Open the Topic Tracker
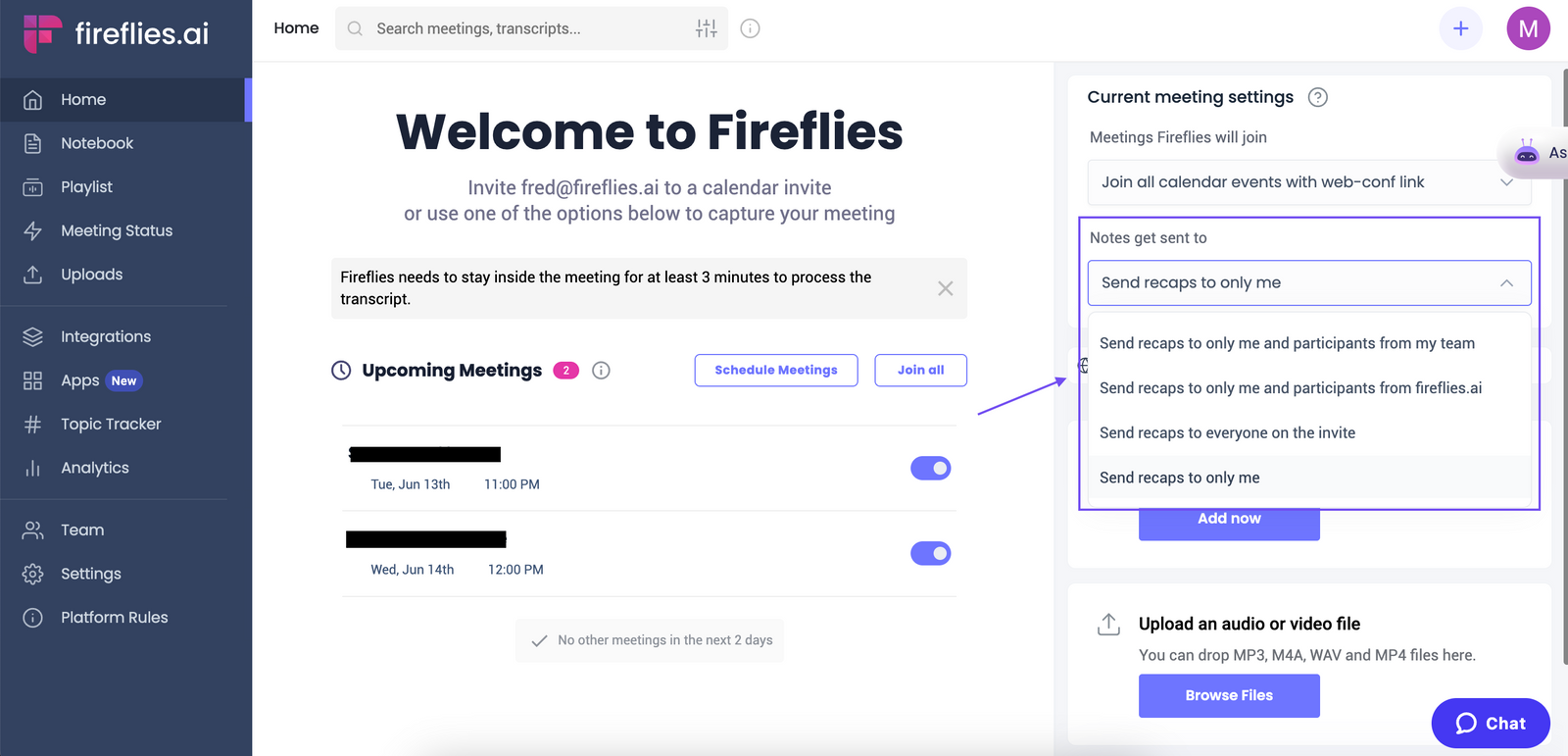 click(110, 424)
